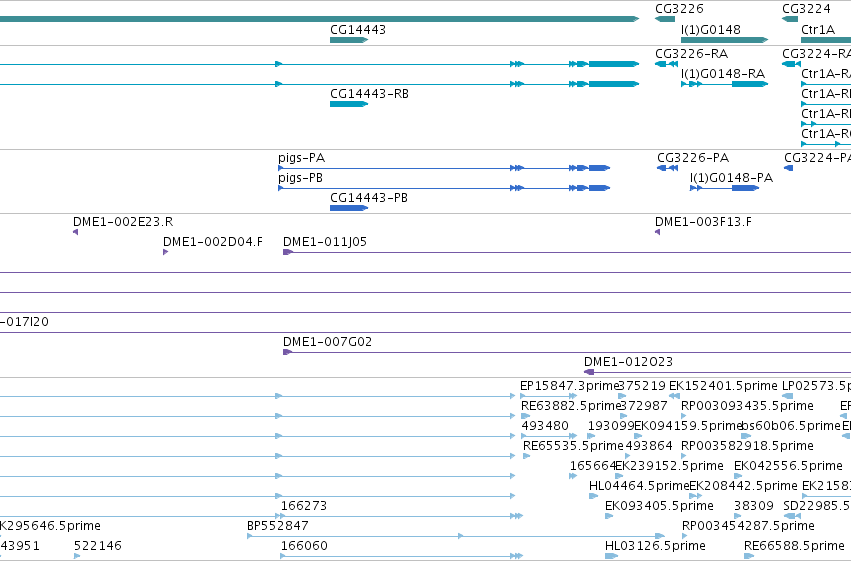This screenshot has width=851, height=561.
Task: Select the EK239152.5prime EST label
Action: 669,466
